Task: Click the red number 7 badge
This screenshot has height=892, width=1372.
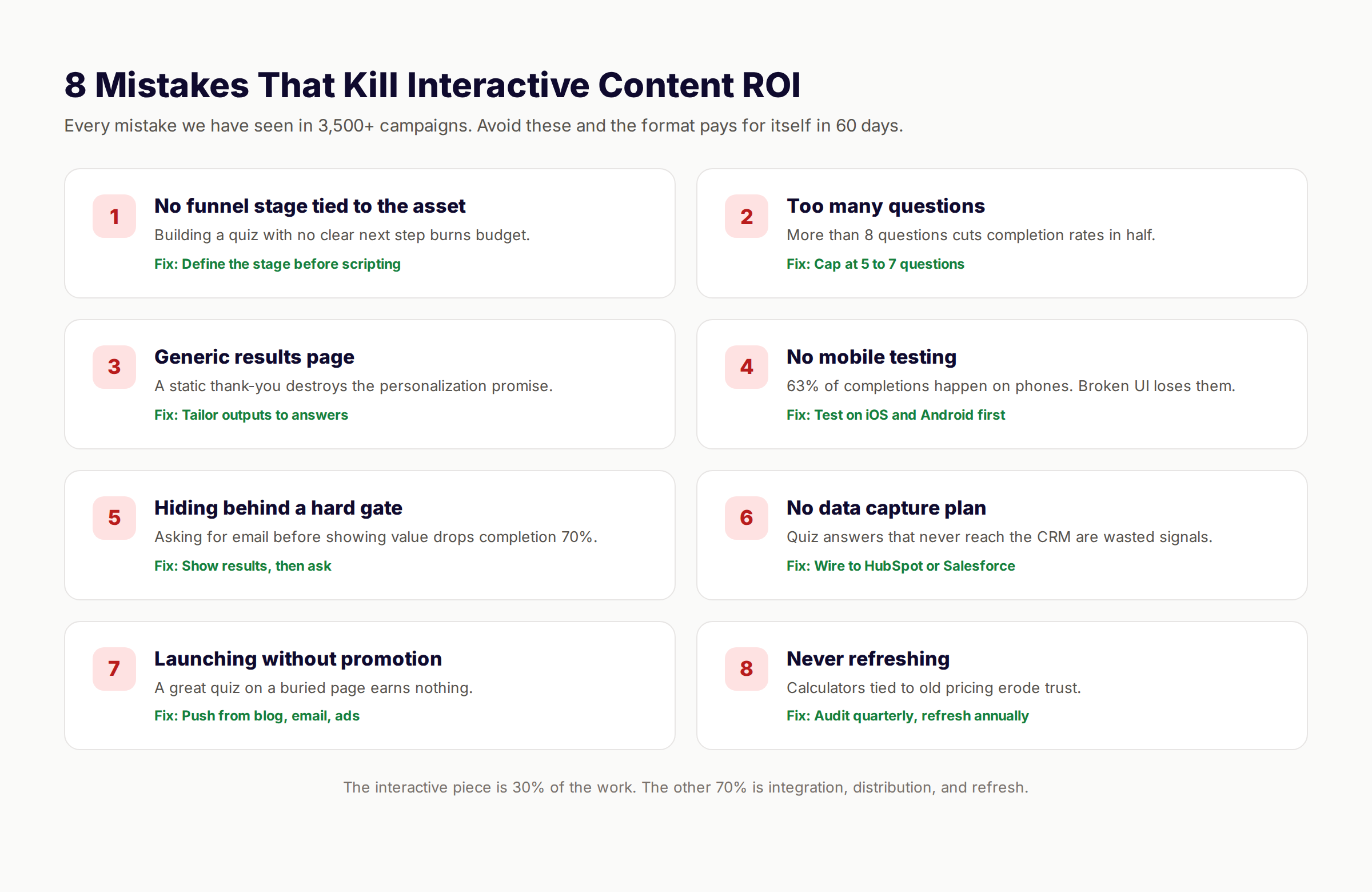Action: tap(114, 669)
